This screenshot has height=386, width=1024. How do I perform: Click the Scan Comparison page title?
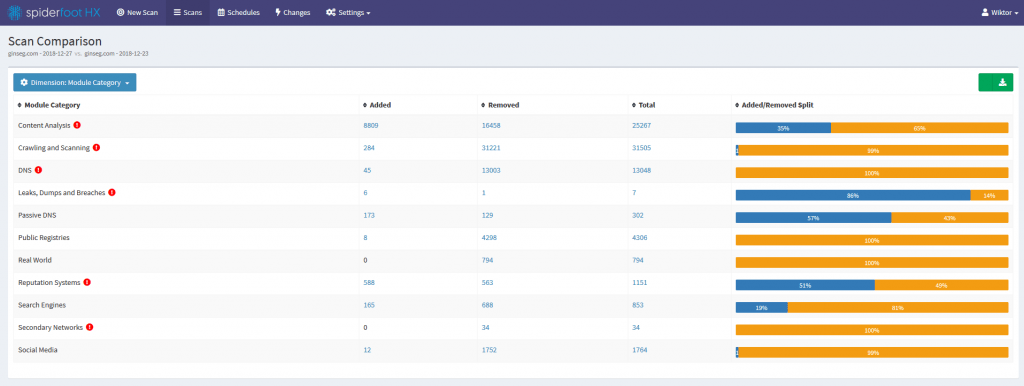pyautogui.click(x=55, y=41)
